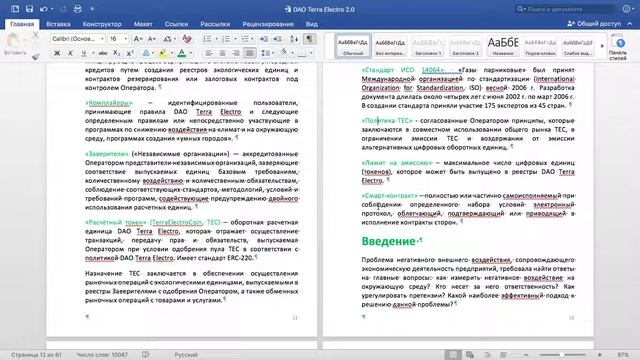Click the ISO 14064 hyperlink in the document
Screen dimensions: 640x360
point(433,70)
